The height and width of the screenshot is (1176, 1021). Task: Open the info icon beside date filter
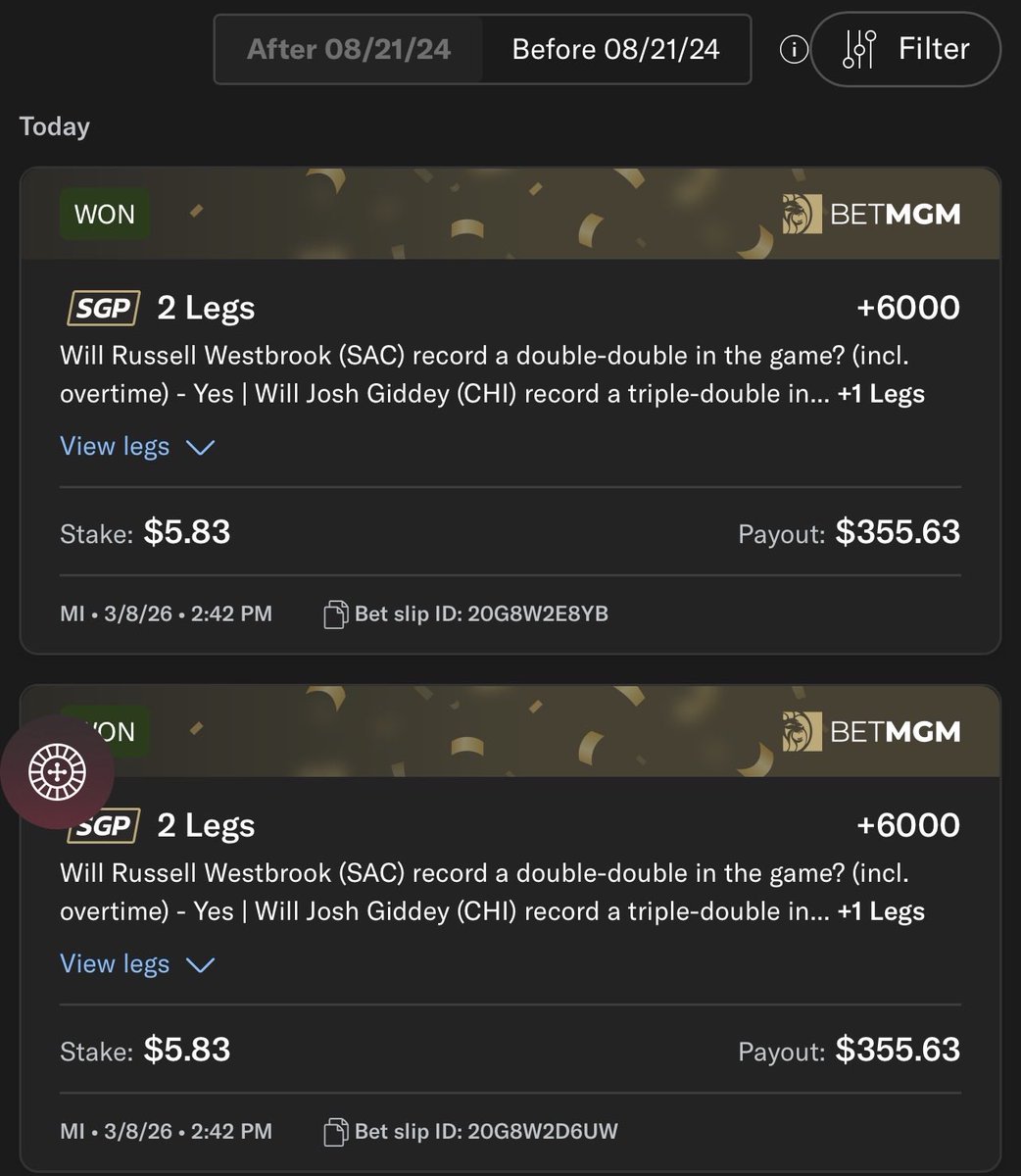click(794, 49)
